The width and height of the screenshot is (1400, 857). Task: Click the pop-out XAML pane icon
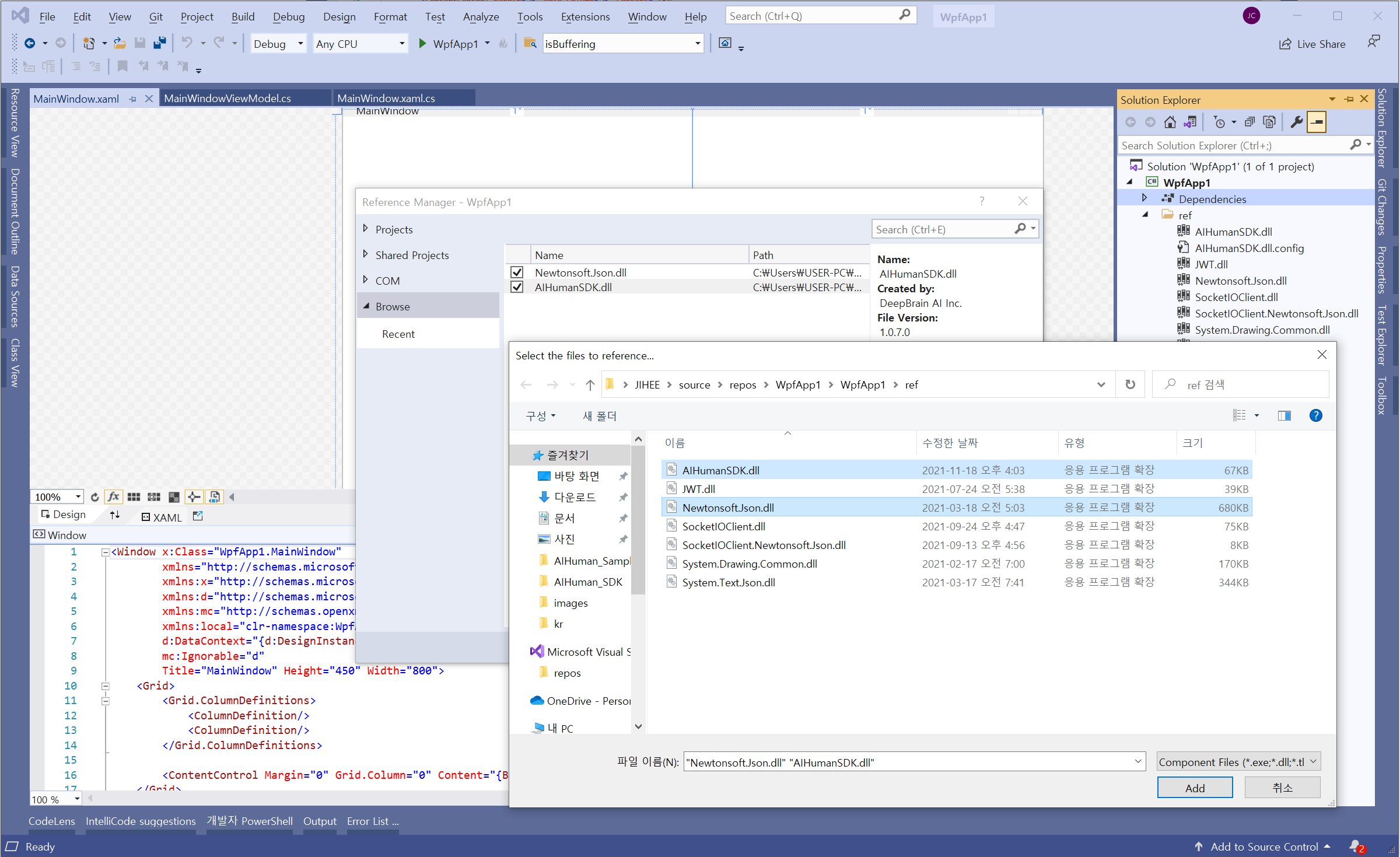(x=198, y=516)
